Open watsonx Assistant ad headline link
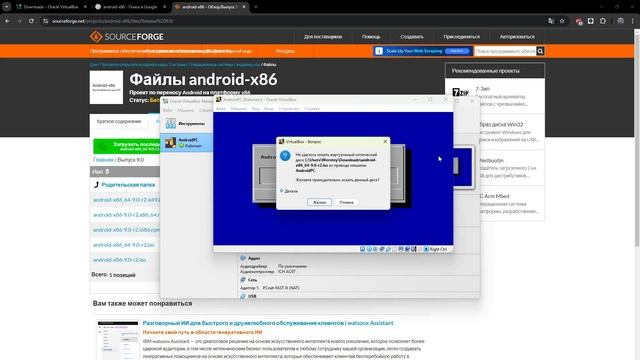This screenshot has width=640, height=360. coord(268,323)
